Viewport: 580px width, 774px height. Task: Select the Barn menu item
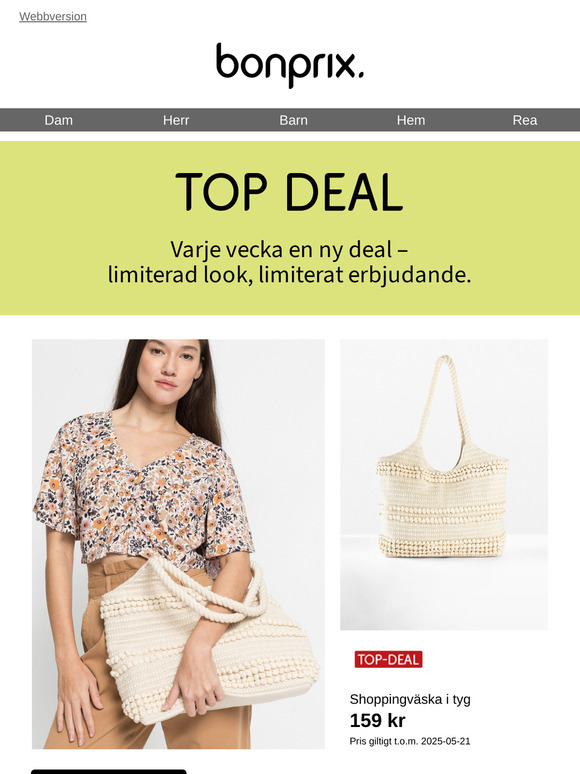[x=294, y=120]
